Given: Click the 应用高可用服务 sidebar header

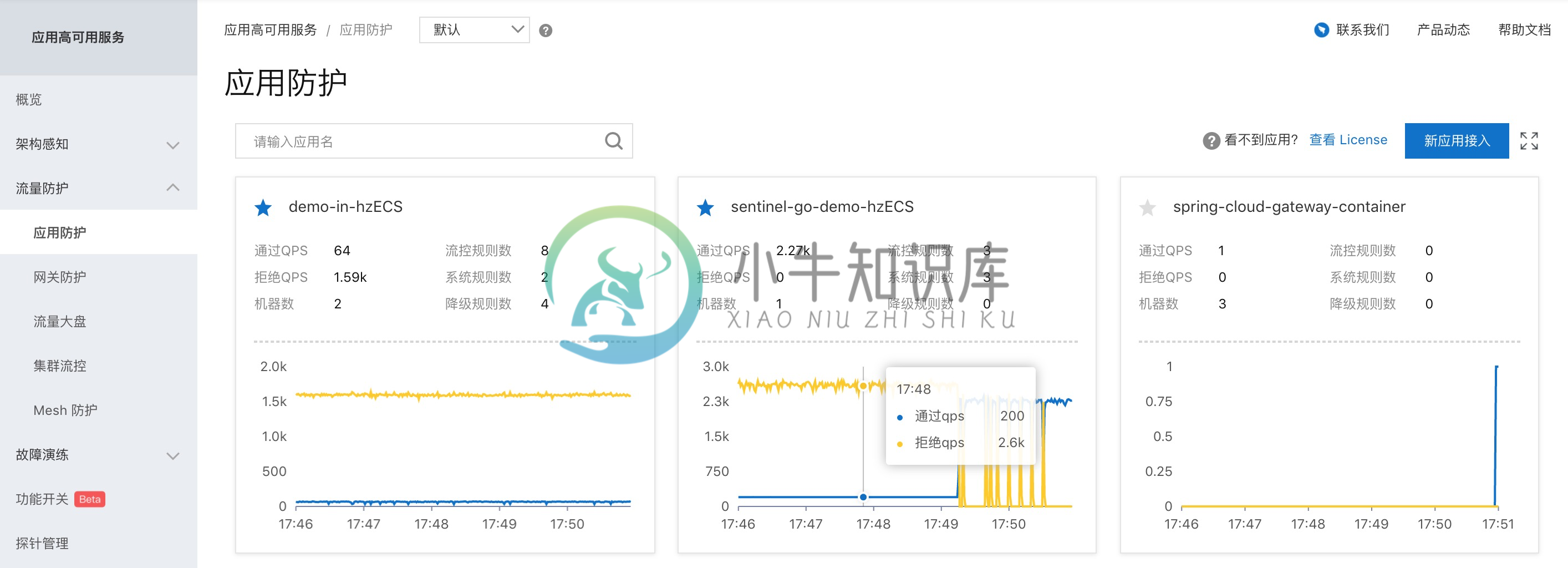Looking at the screenshot, I should tap(78, 38).
